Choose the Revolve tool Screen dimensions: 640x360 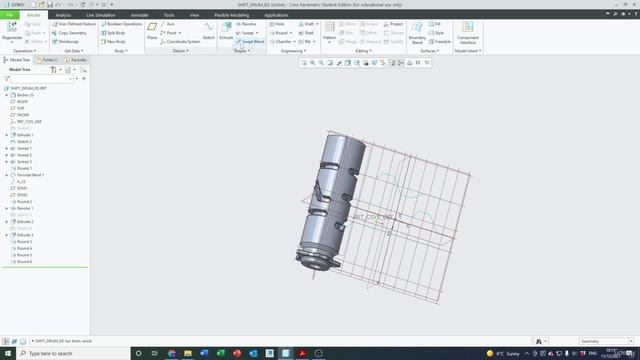tap(246, 24)
